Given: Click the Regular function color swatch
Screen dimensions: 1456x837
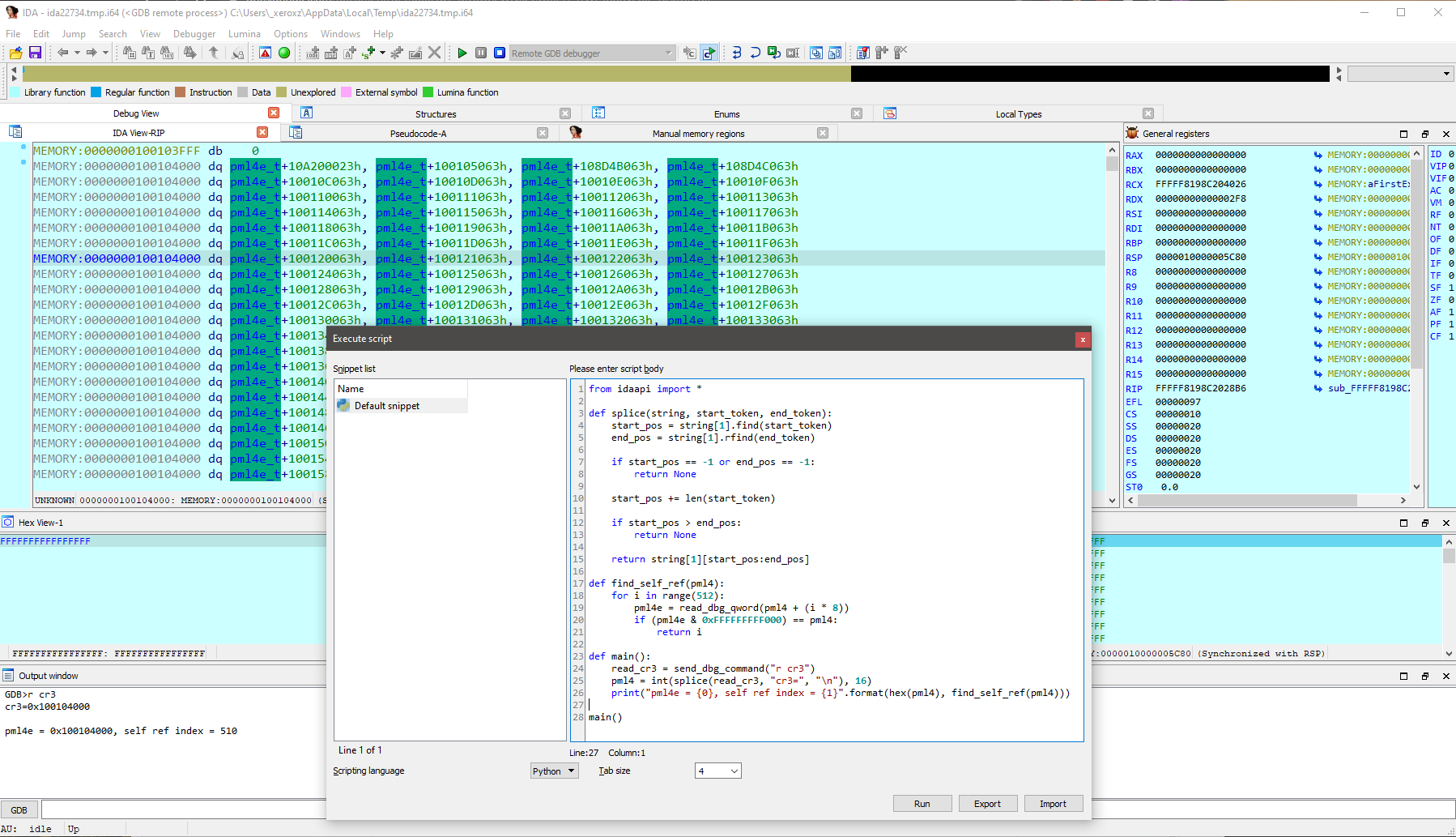Looking at the screenshot, I should pyautogui.click(x=96, y=92).
